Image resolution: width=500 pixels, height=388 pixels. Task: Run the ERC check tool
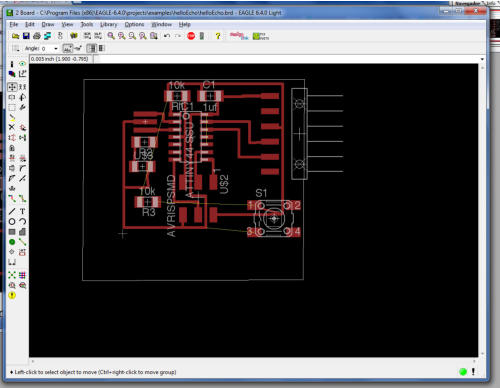point(12,285)
